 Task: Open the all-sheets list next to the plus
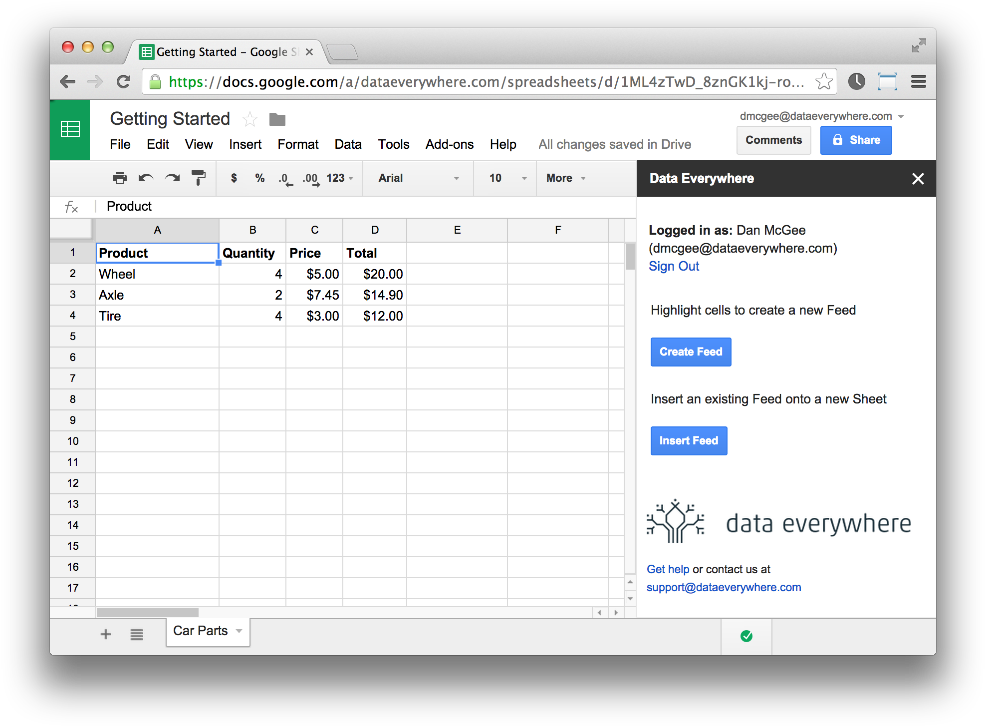[x=137, y=633]
